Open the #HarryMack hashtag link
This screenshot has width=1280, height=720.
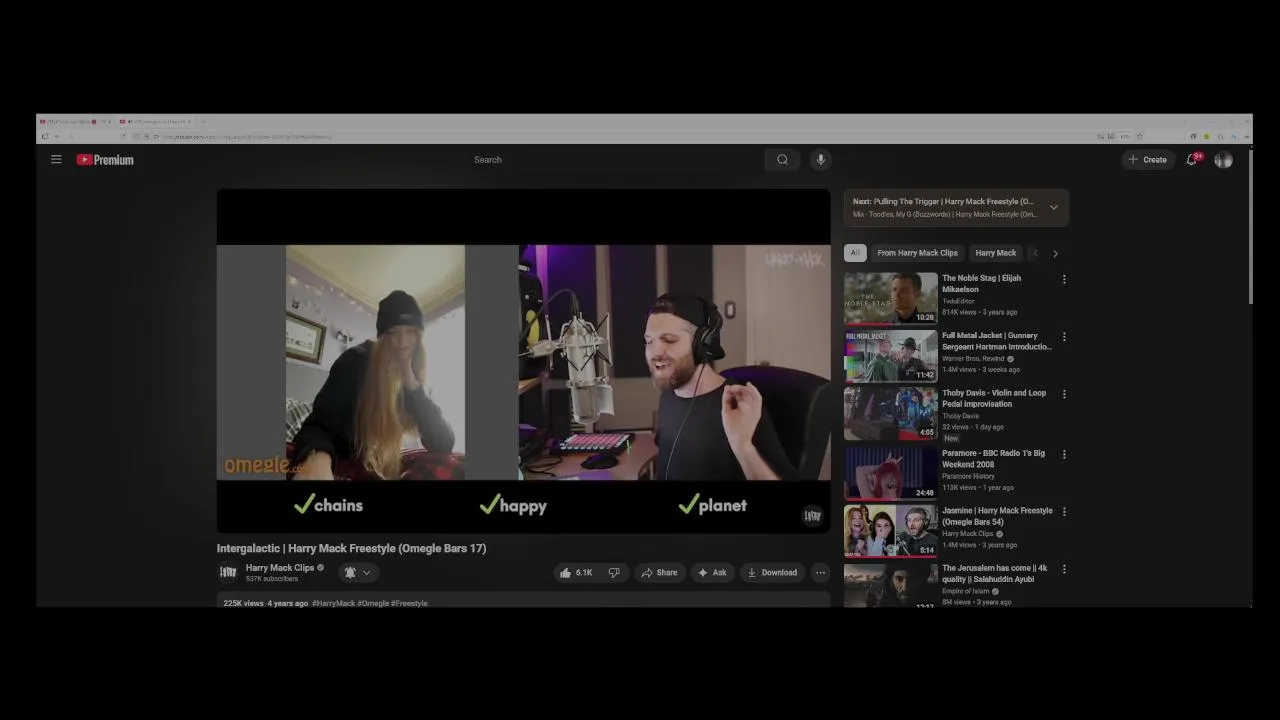[x=333, y=603]
